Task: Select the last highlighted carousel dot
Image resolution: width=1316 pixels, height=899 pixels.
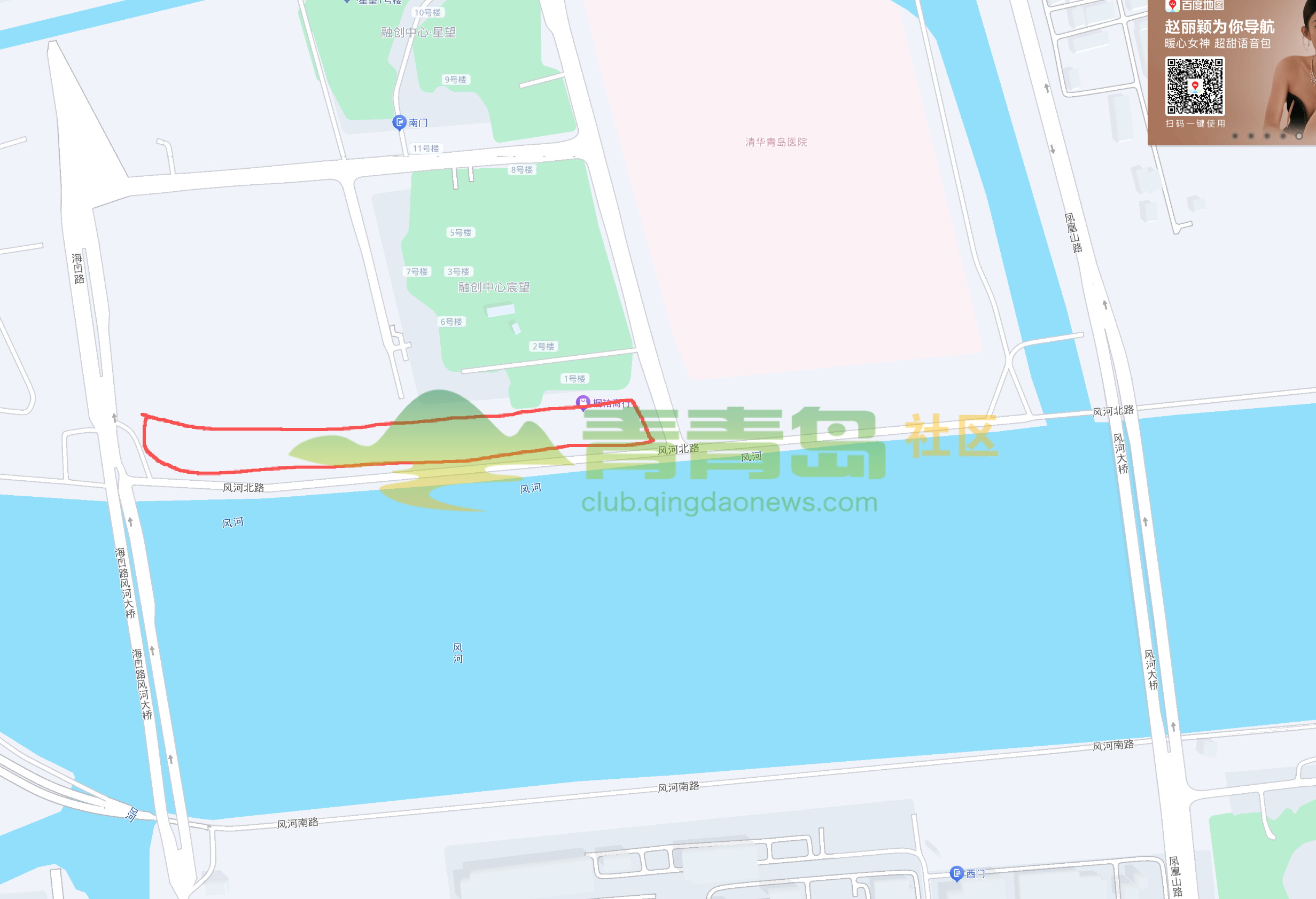Action: (1299, 136)
